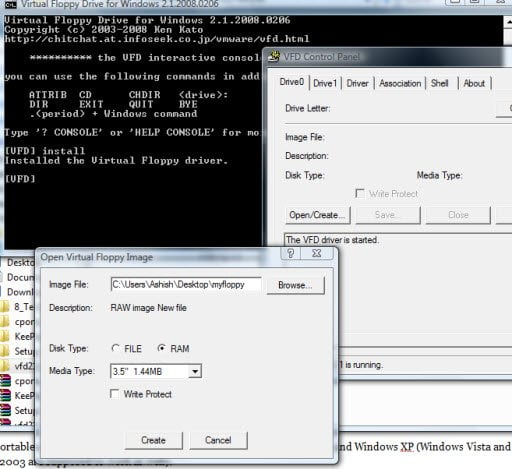Viewport: 512px width, 469px height.
Task: Click the '[VFD] install' console line
Action: [x=45, y=151]
